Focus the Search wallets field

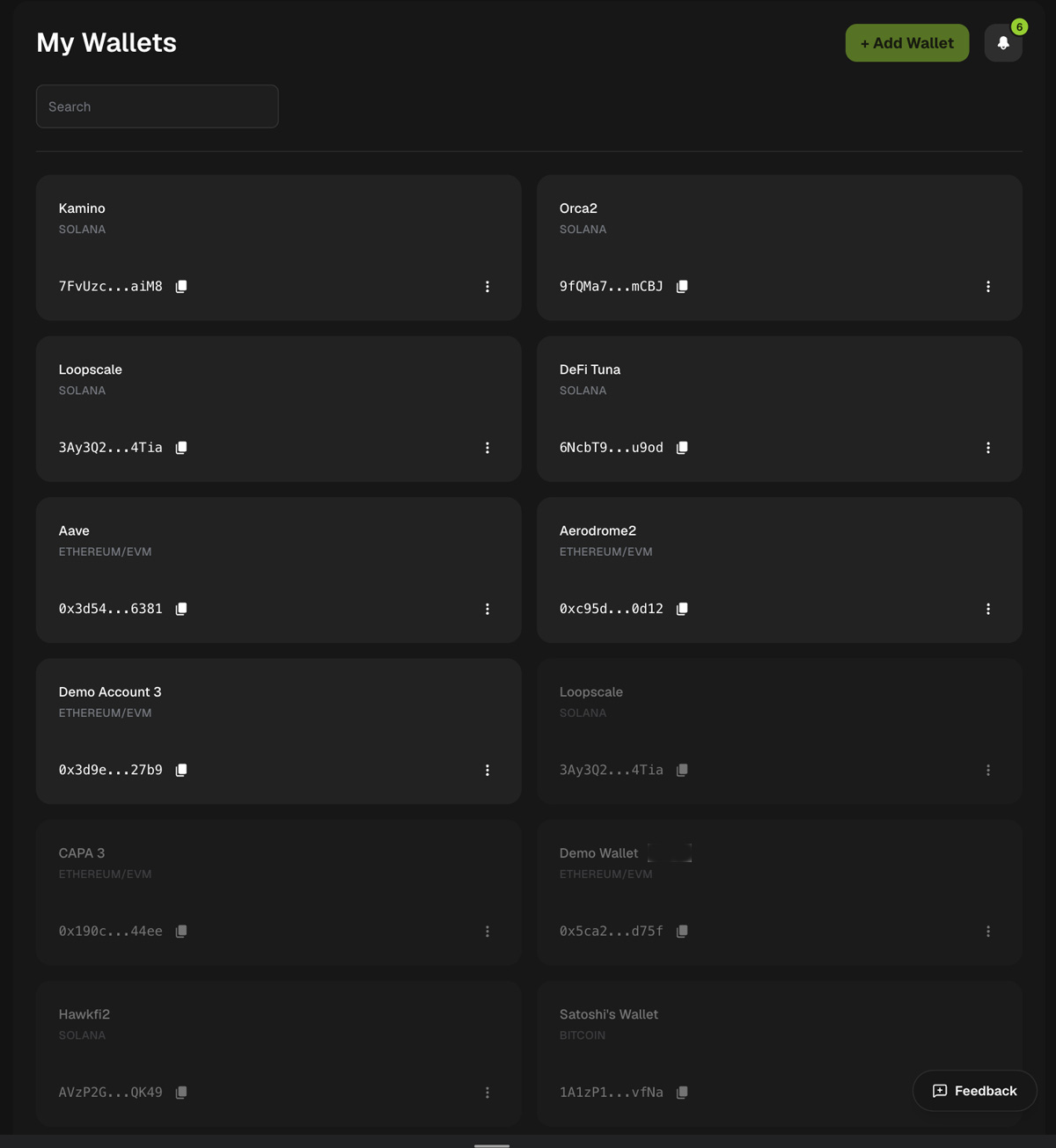(158, 106)
